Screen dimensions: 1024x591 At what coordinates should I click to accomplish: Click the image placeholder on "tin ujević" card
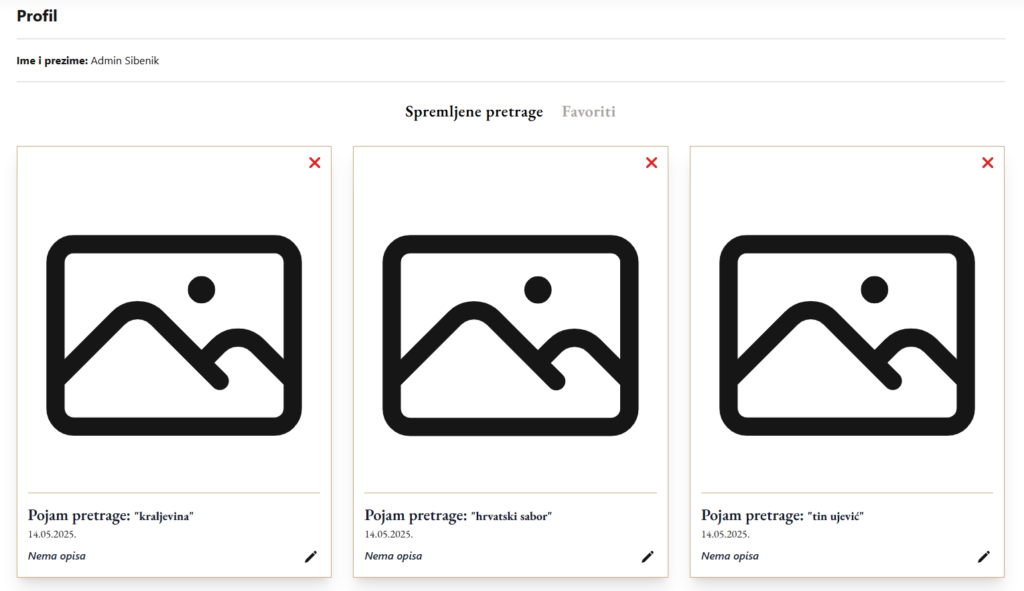[x=847, y=335]
